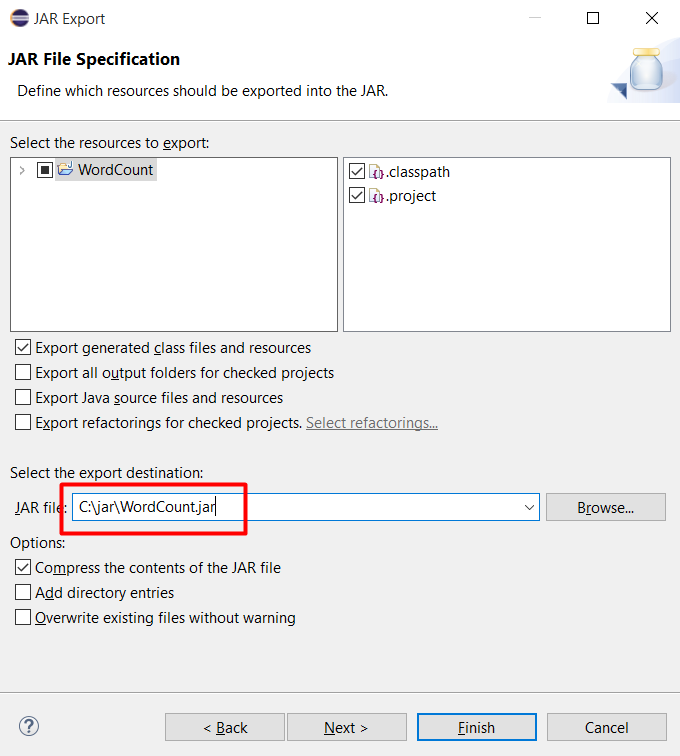The image size is (680, 756).
Task: Open the Select refactorings link
Action: (x=372, y=423)
